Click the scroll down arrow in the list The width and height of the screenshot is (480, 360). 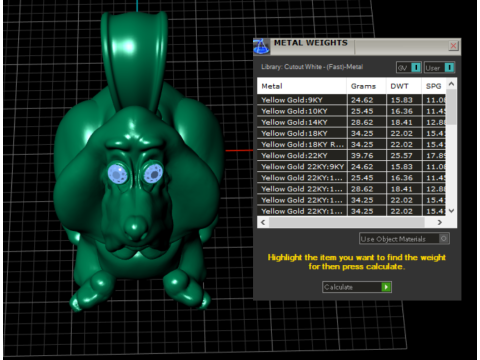(451, 211)
